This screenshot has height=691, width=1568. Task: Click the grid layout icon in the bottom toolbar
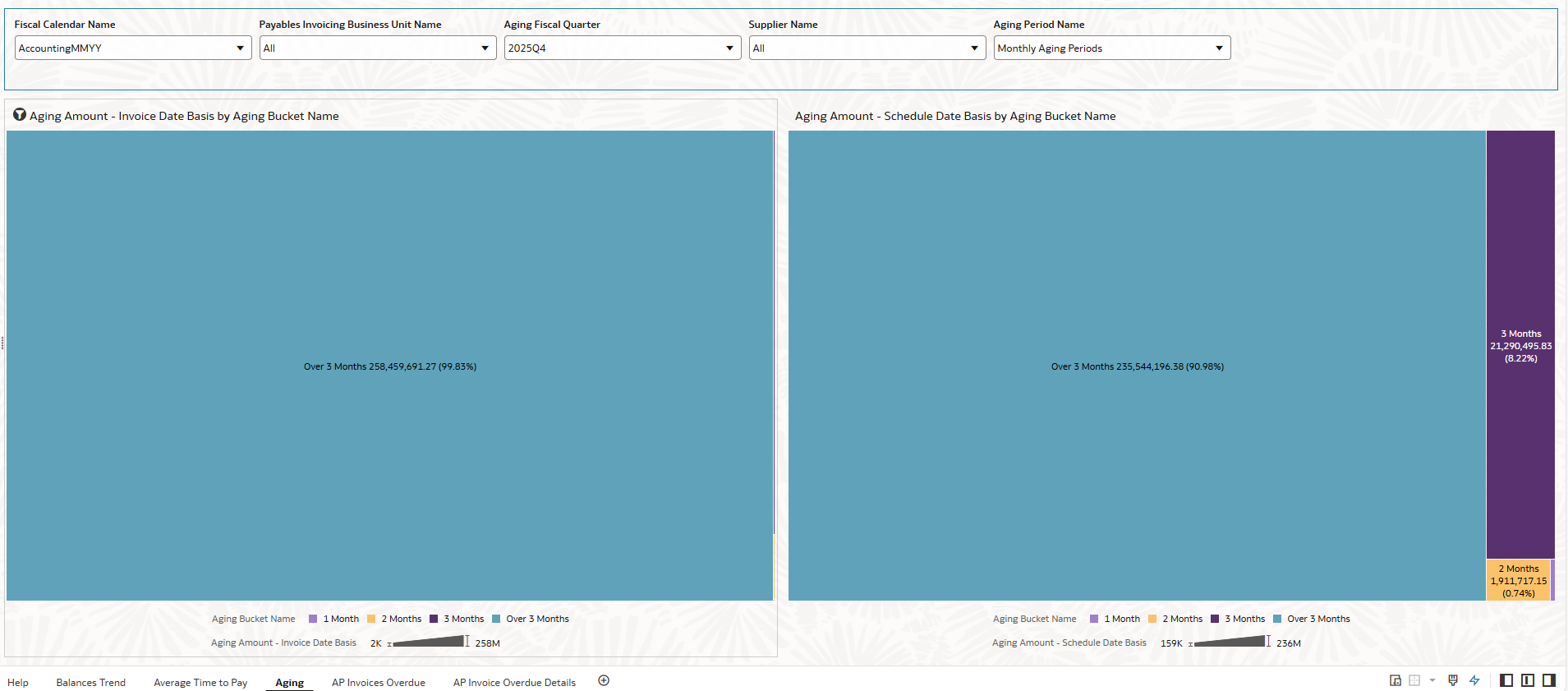1414,680
